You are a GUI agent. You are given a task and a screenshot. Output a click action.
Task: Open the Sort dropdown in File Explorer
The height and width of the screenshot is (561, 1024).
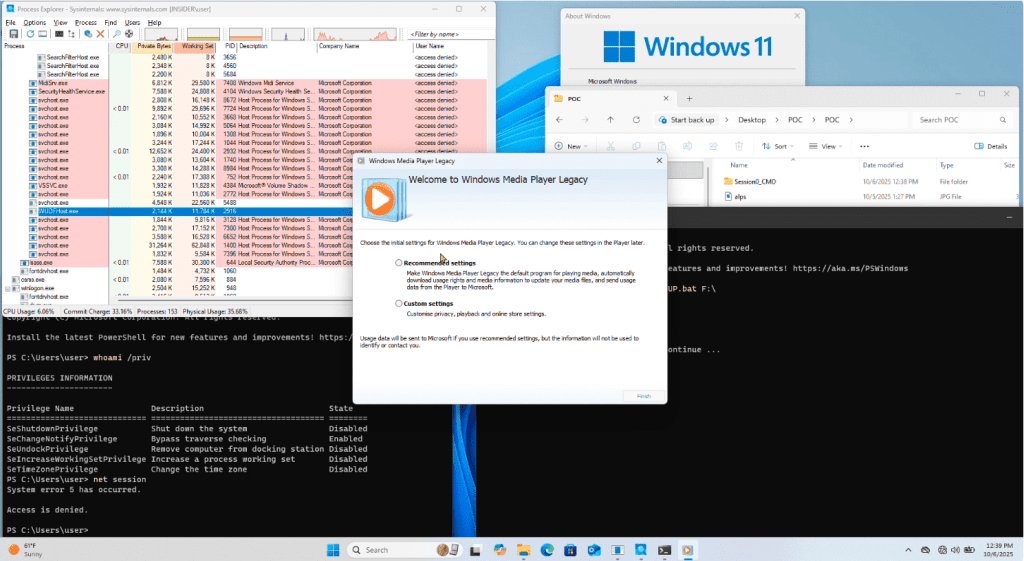tap(777, 146)
